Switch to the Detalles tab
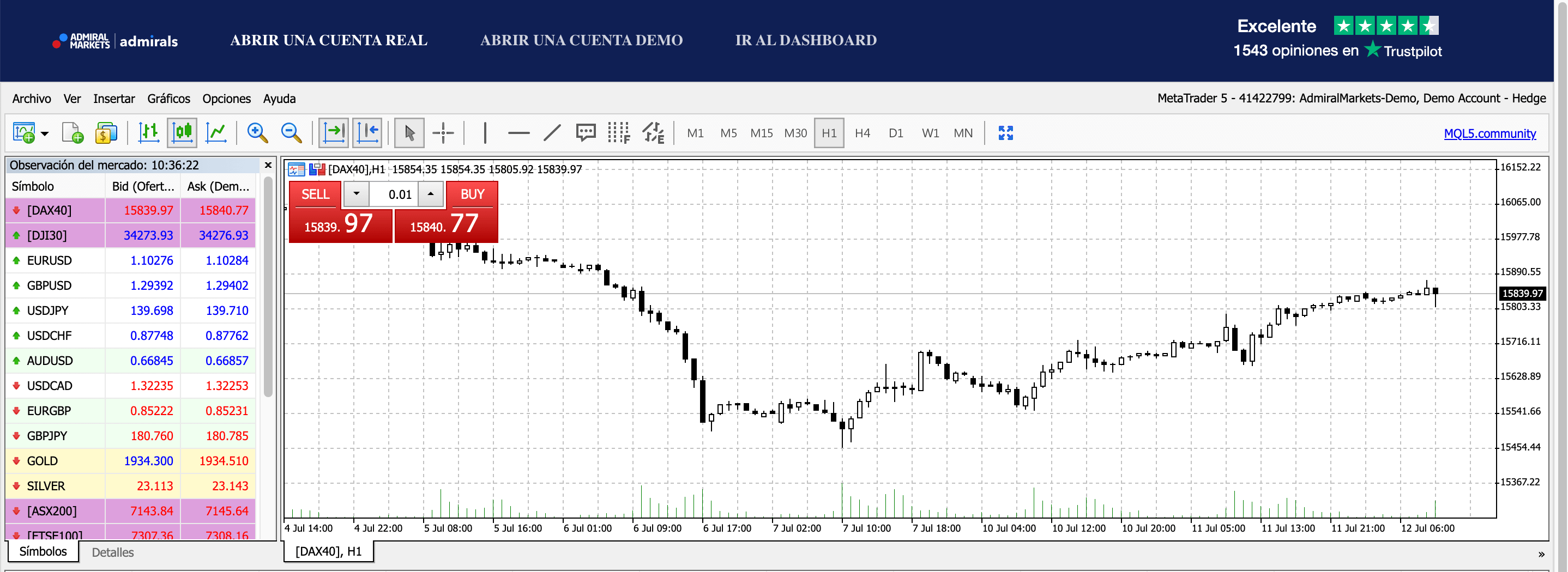 point(113,552)
